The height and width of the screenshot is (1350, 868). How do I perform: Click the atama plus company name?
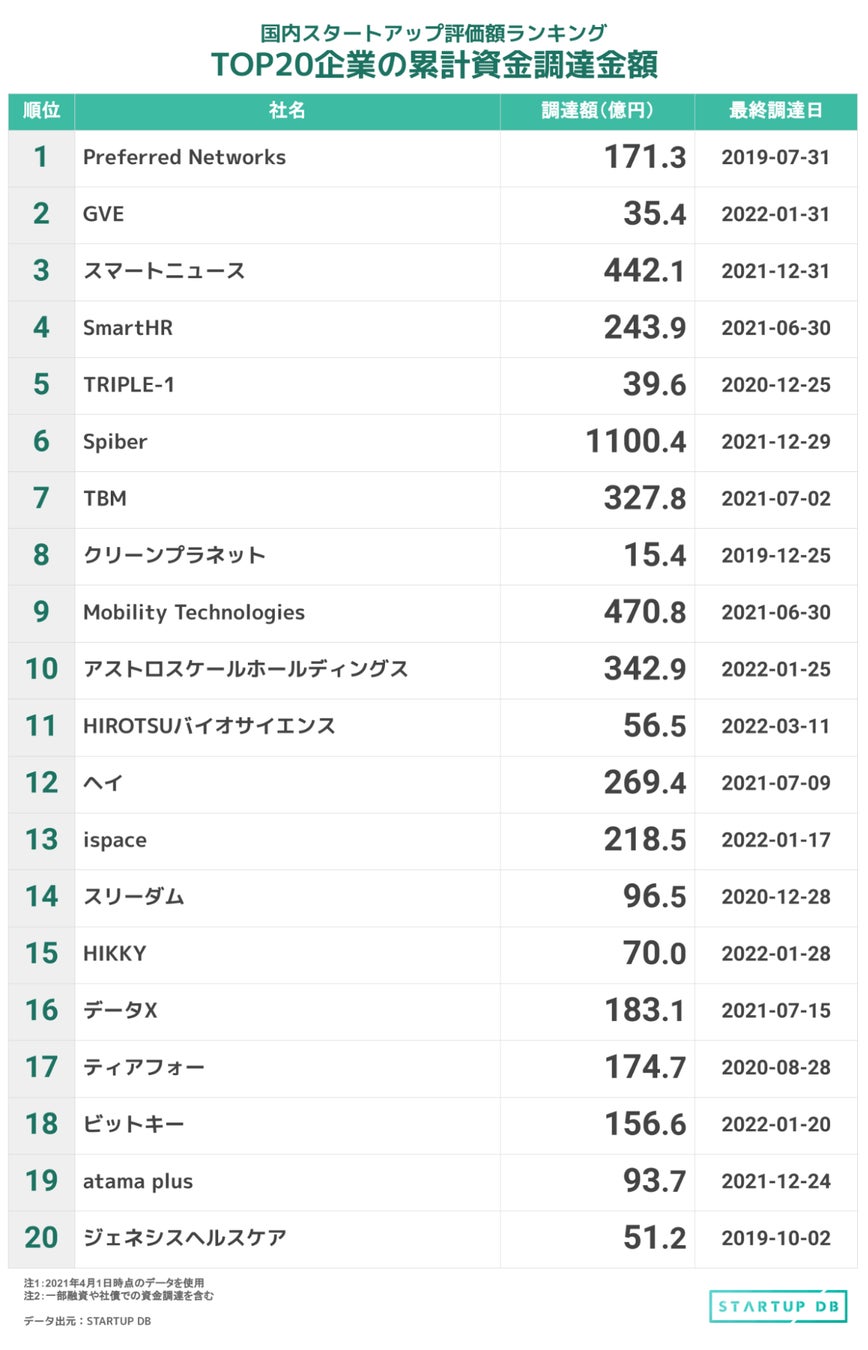(x=138, y=1181)
